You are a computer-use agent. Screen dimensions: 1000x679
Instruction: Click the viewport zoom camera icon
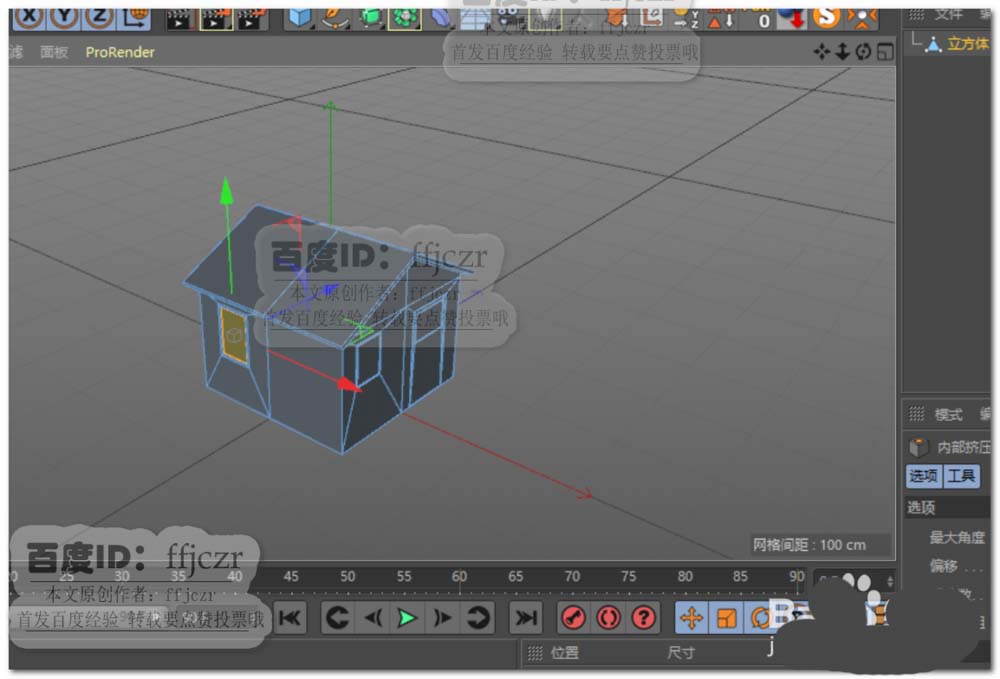(x=842, y=52)
